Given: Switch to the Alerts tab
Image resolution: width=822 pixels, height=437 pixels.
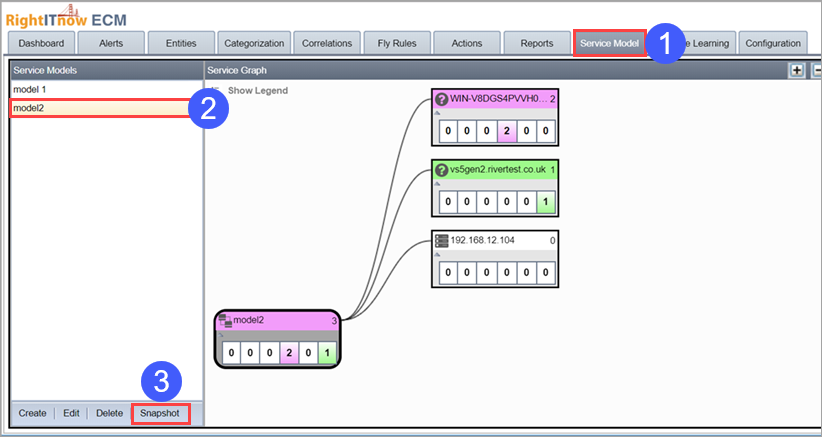Looking at the screenshot, I should coord(111,43).
